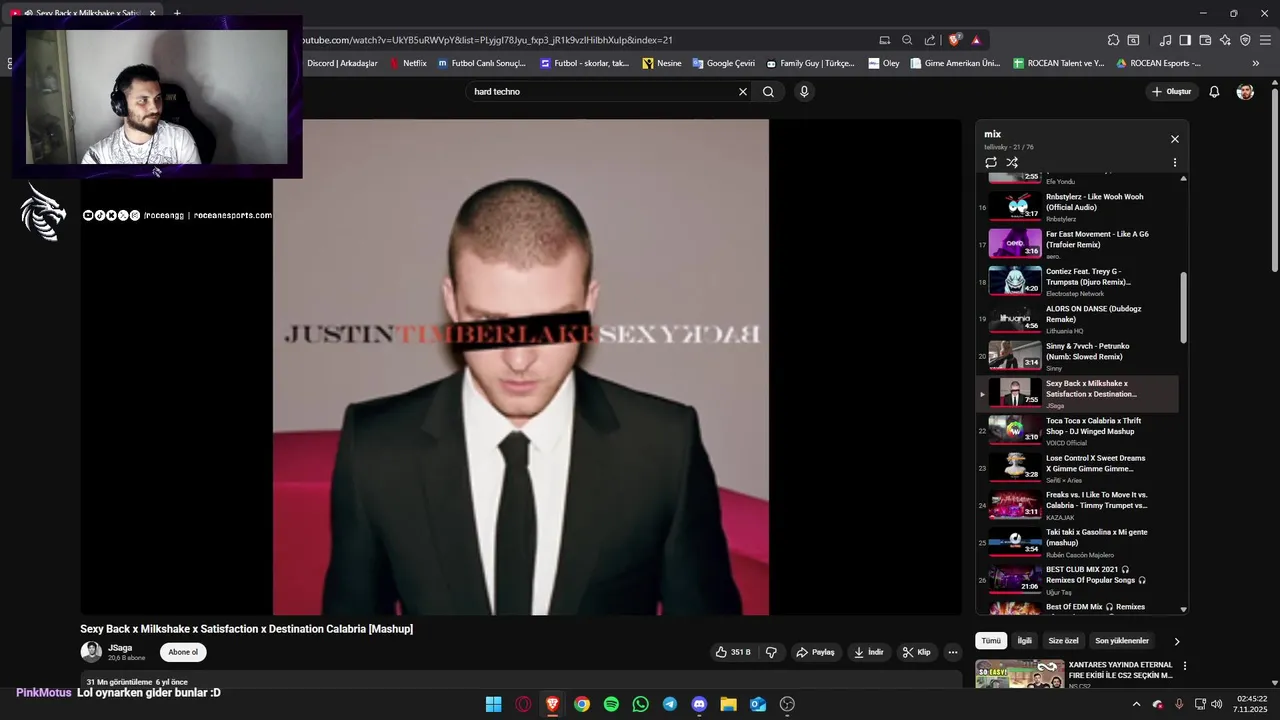Open the Google Çeviri bookmark
The height and width of the screenshot is (720, 1280).
tap(723, 63)
